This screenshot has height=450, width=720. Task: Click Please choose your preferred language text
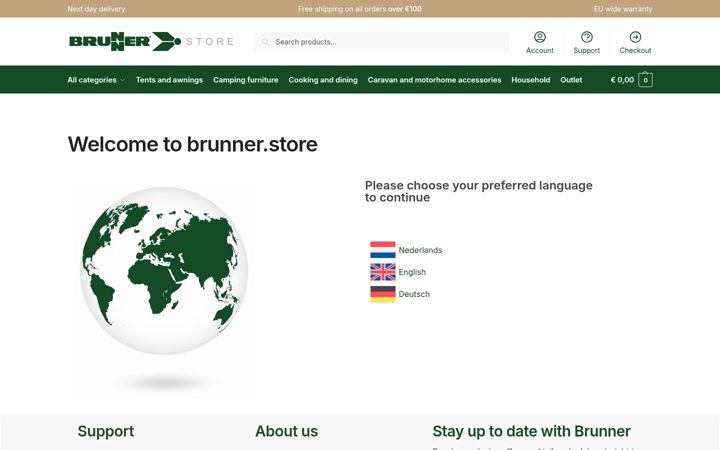(x=478, y=191)
